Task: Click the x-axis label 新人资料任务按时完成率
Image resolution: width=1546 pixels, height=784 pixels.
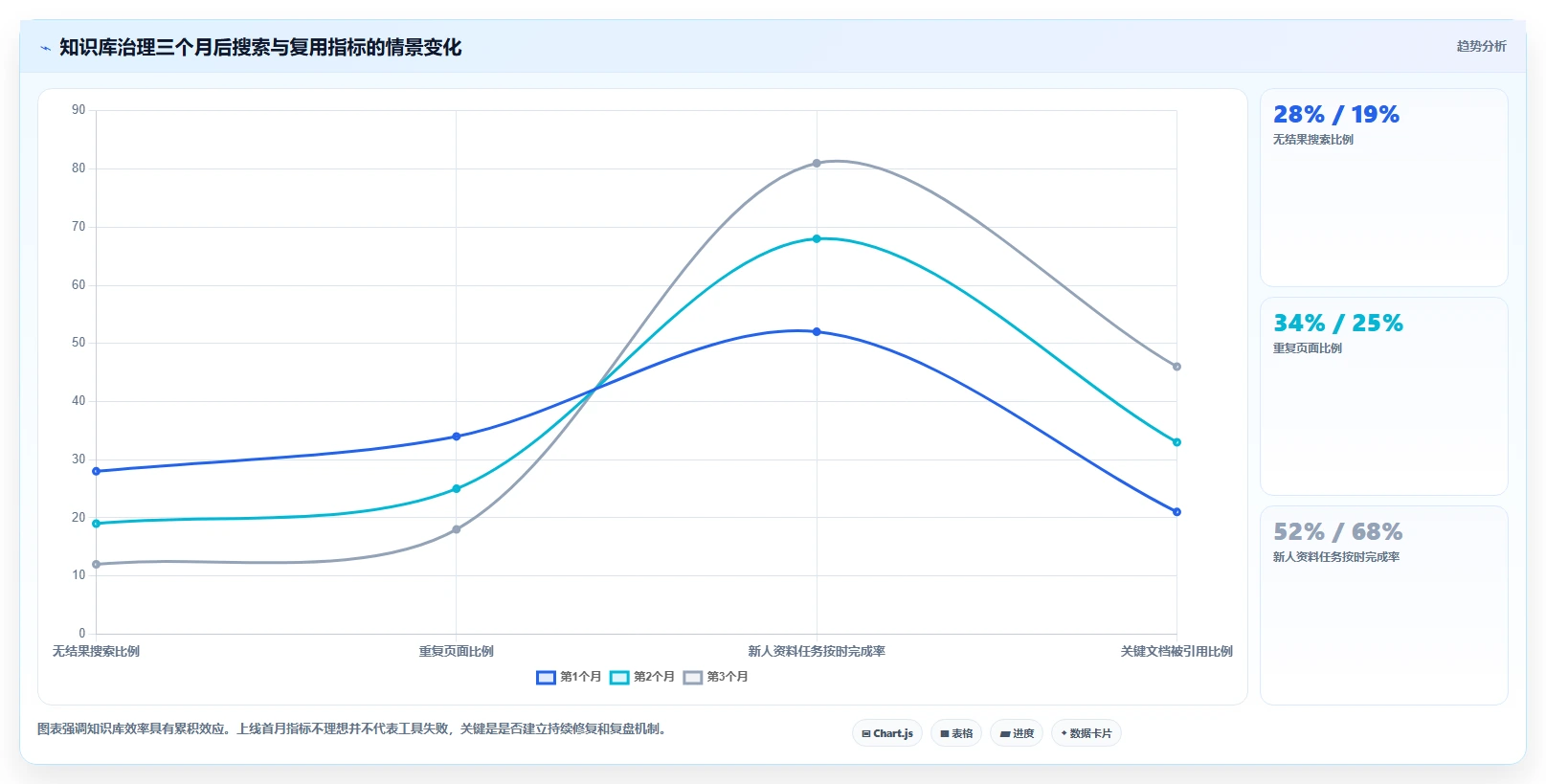Action: tap(817, 651)
